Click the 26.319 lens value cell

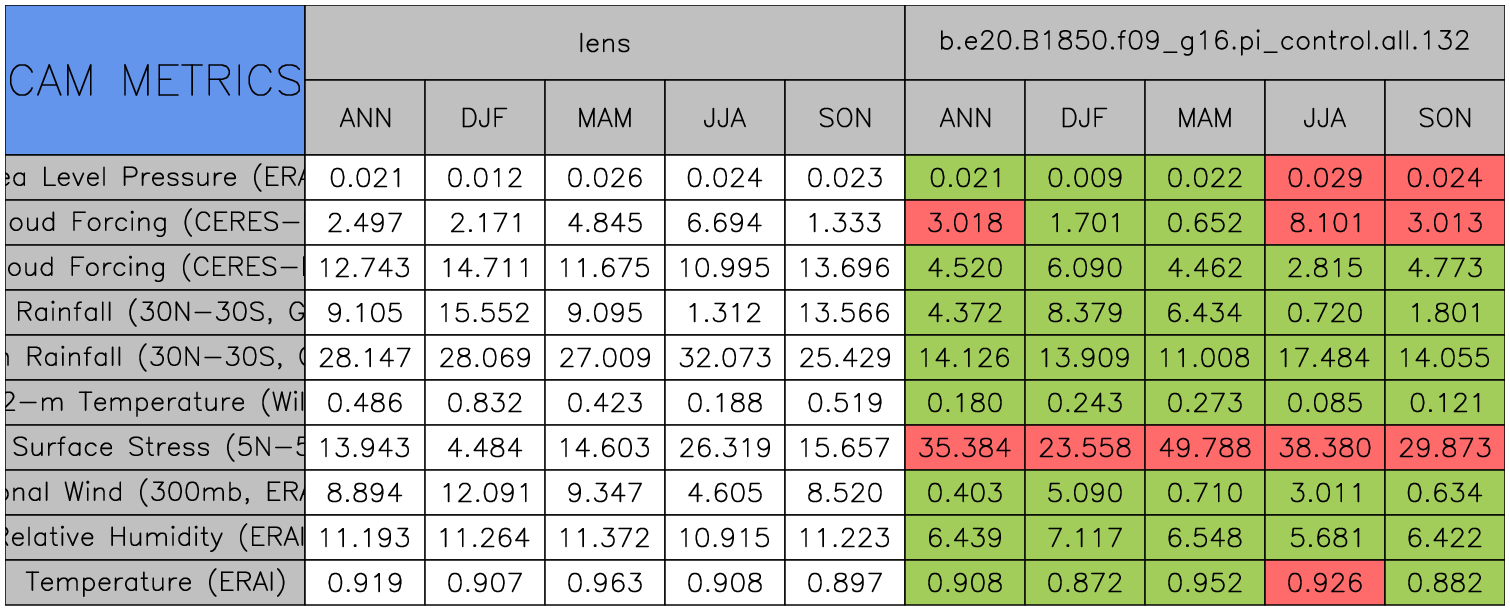[x=724, y=448]
